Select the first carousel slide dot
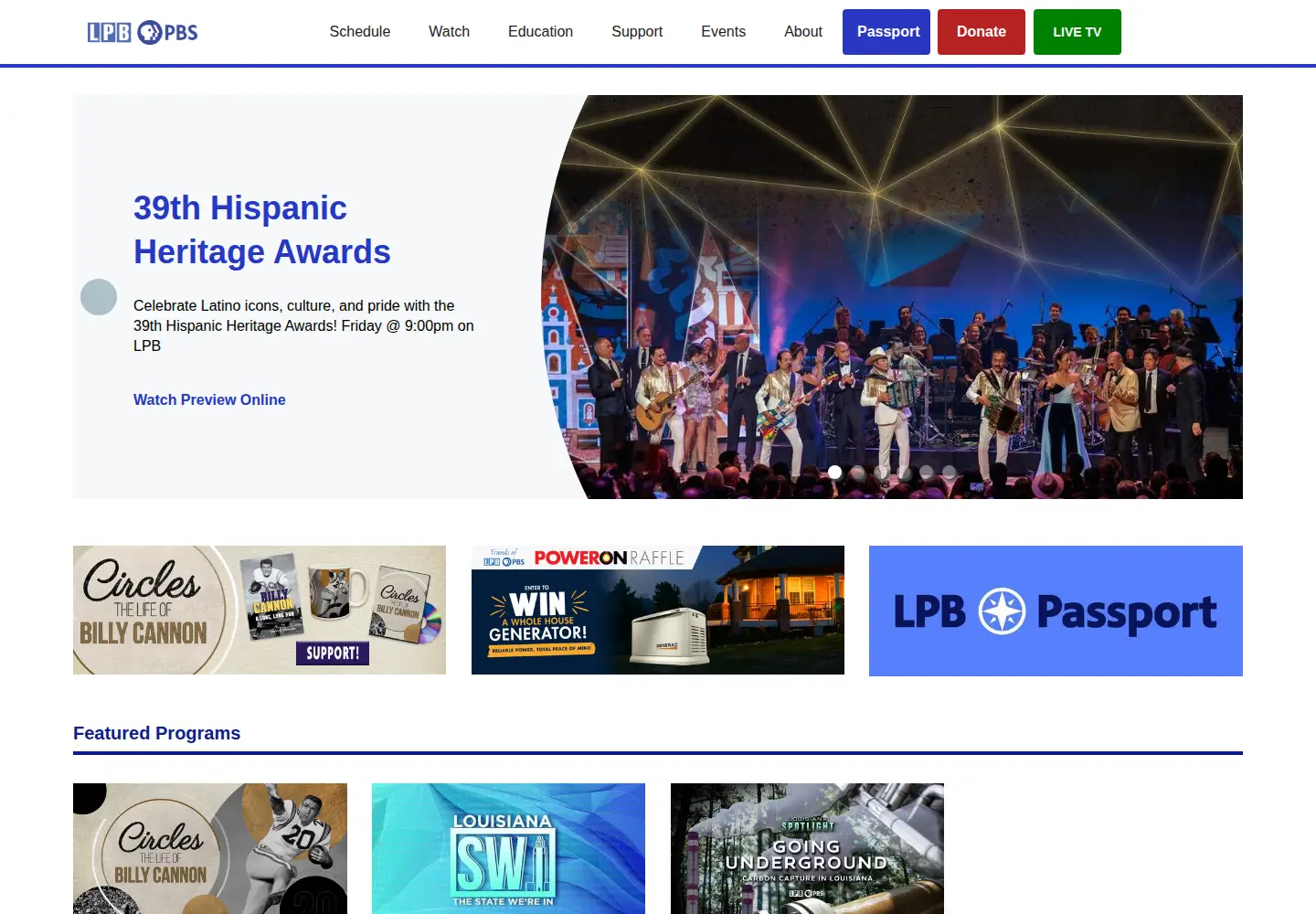Image resolution: width=1316 pixels, height=914 pixels. point(834,473)
